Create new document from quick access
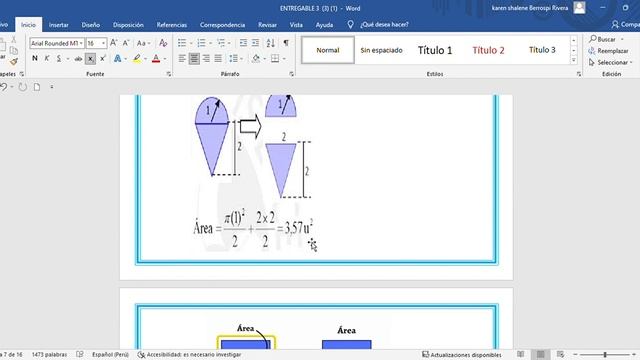This screenshot has height=360, width=640. click(x=37, y=87)
